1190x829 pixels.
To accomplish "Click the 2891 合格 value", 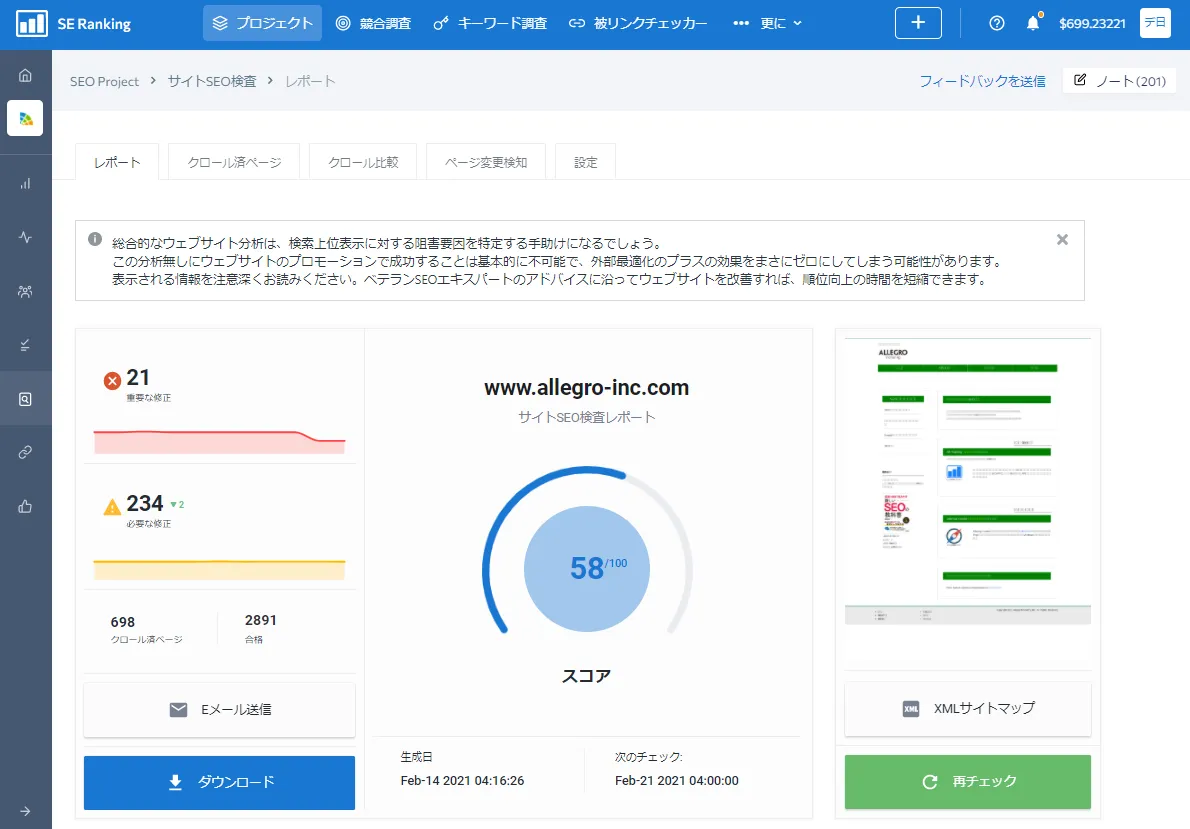I will [260, 620].
